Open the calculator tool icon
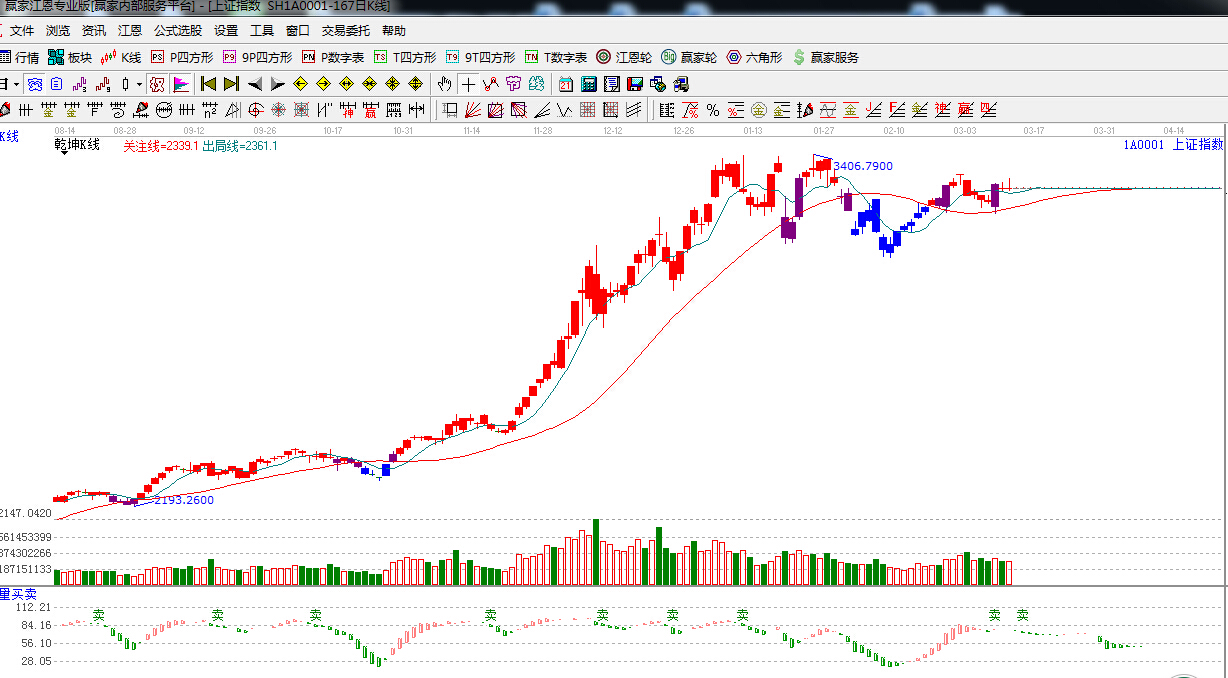This screenshot has width=1228, height=678. pos(589,84)
